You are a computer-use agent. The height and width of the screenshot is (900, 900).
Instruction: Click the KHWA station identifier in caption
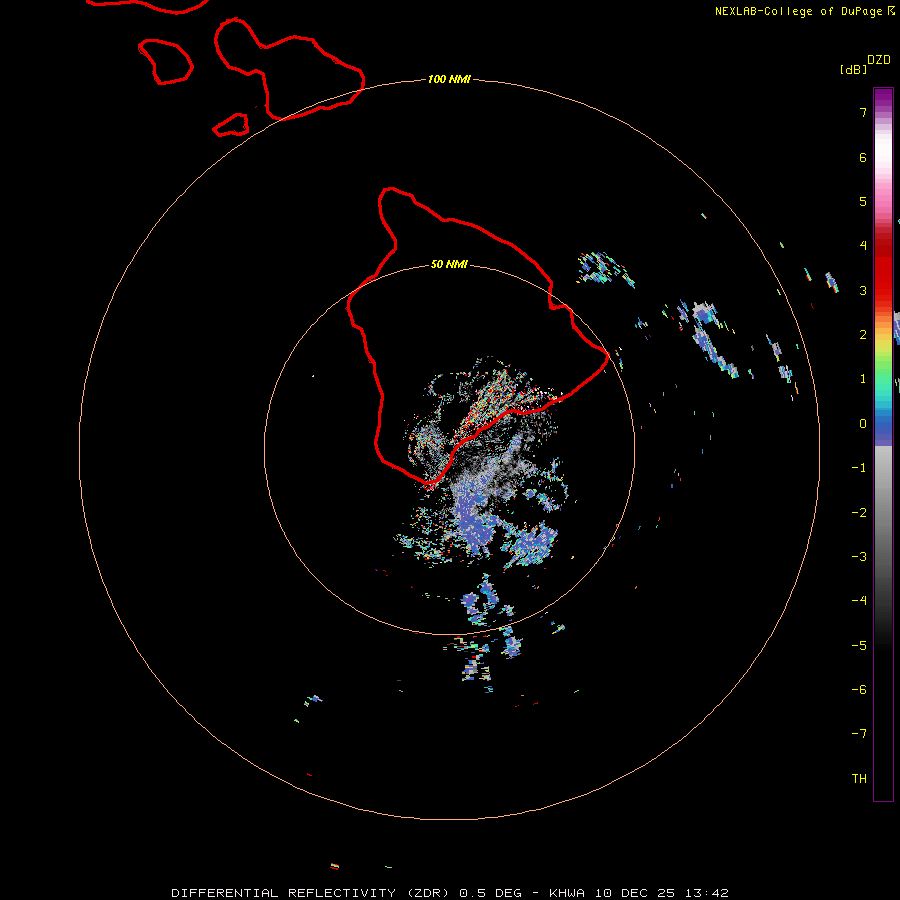tap(567, 893)
